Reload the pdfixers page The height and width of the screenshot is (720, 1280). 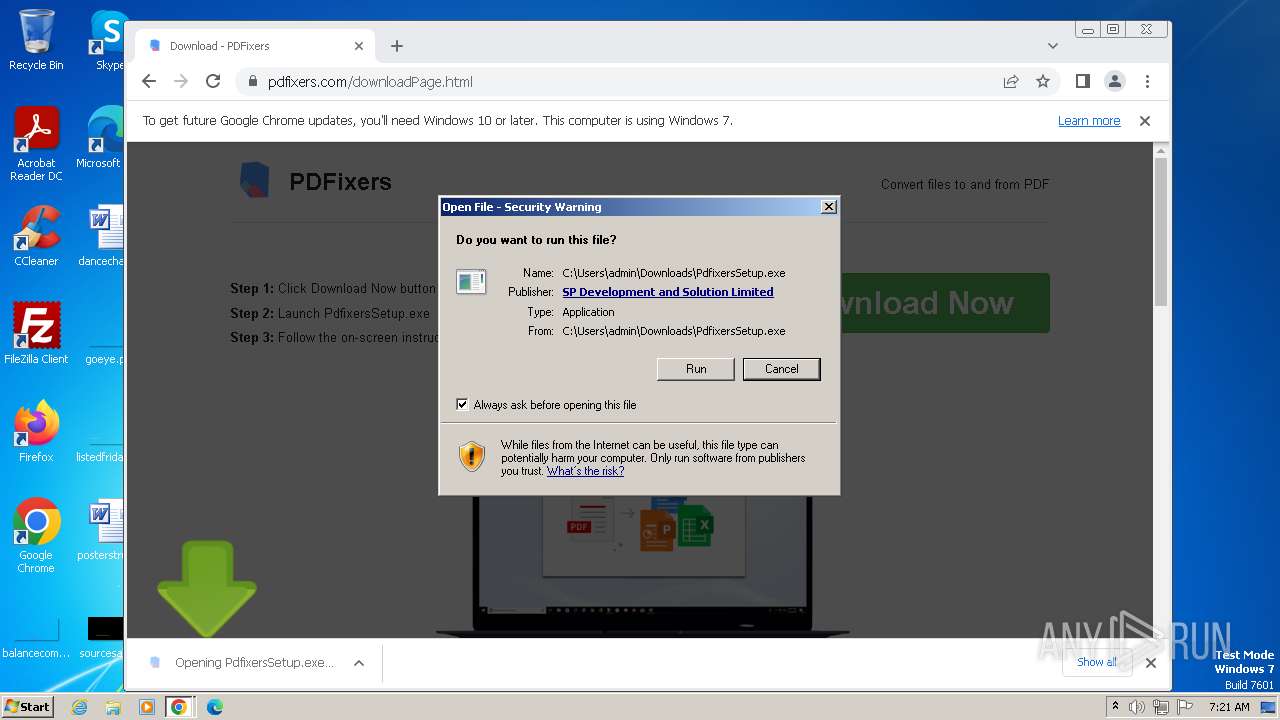click(213, 82)
